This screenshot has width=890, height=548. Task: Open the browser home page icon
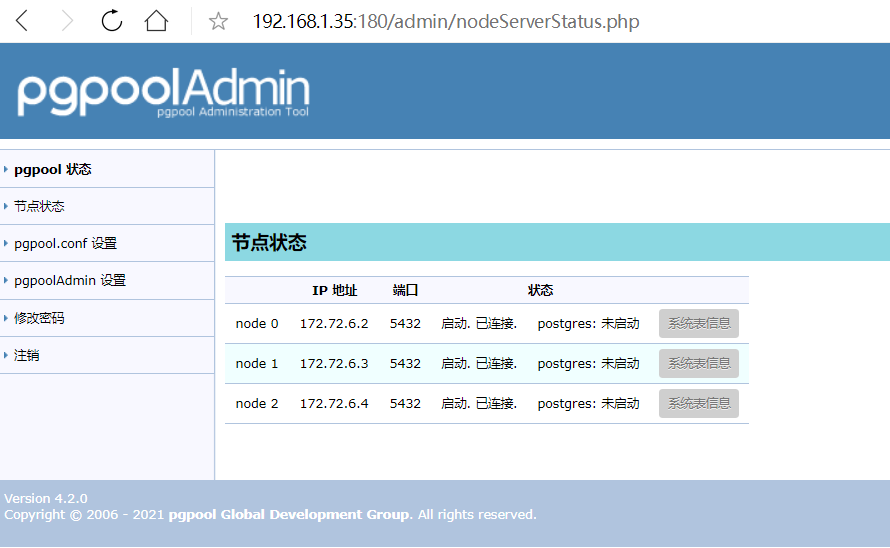(x=156, y=21)
